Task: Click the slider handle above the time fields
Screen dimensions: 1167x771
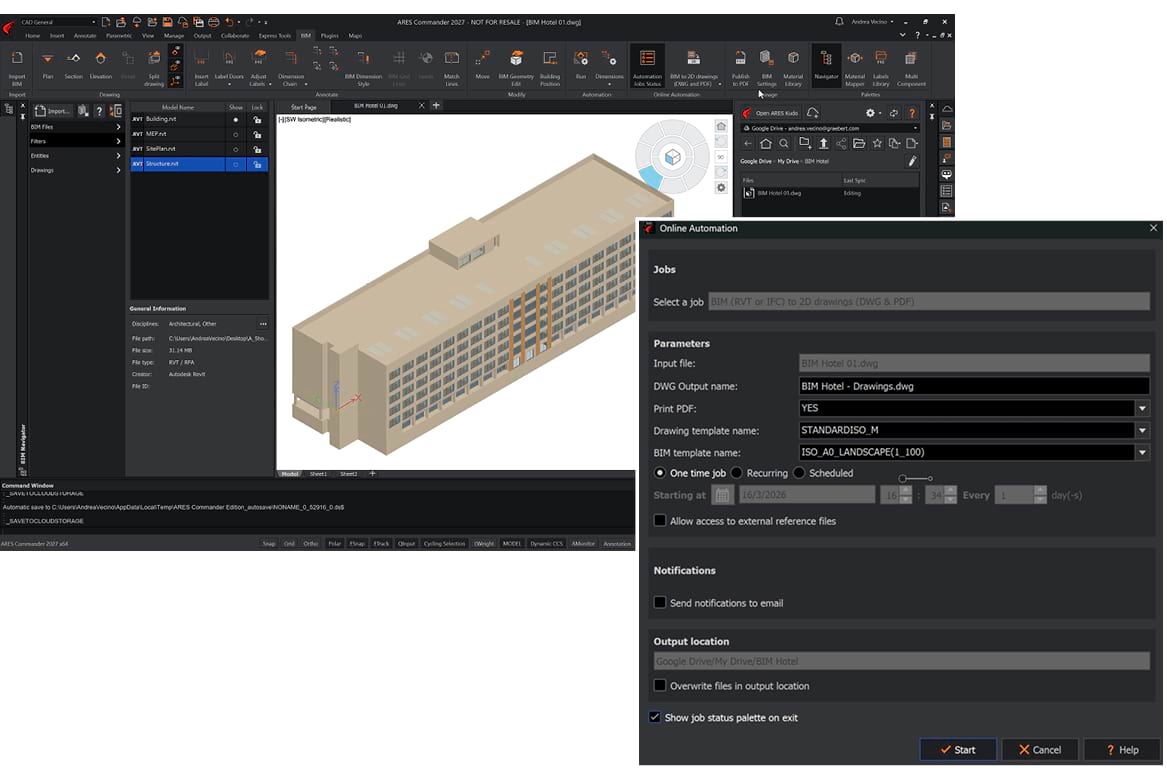Action: pyautogui.click(x=903, y=479)
